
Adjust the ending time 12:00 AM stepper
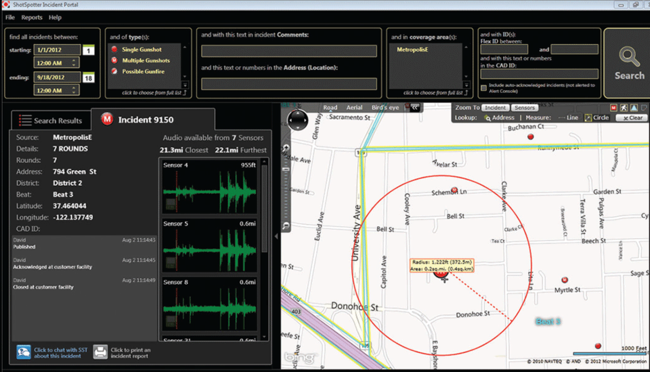point(74,90)
